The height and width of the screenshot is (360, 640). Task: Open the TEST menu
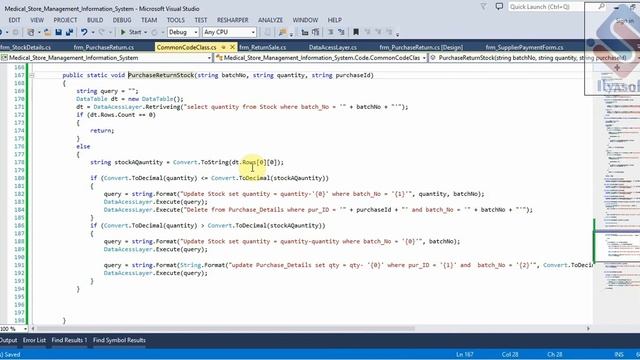coord(200,20)
